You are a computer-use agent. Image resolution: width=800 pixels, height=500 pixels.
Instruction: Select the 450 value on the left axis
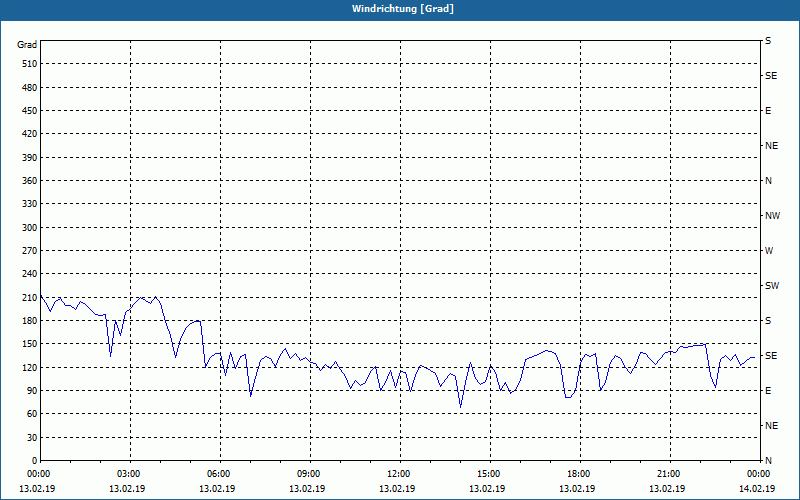tap(30, 111)
